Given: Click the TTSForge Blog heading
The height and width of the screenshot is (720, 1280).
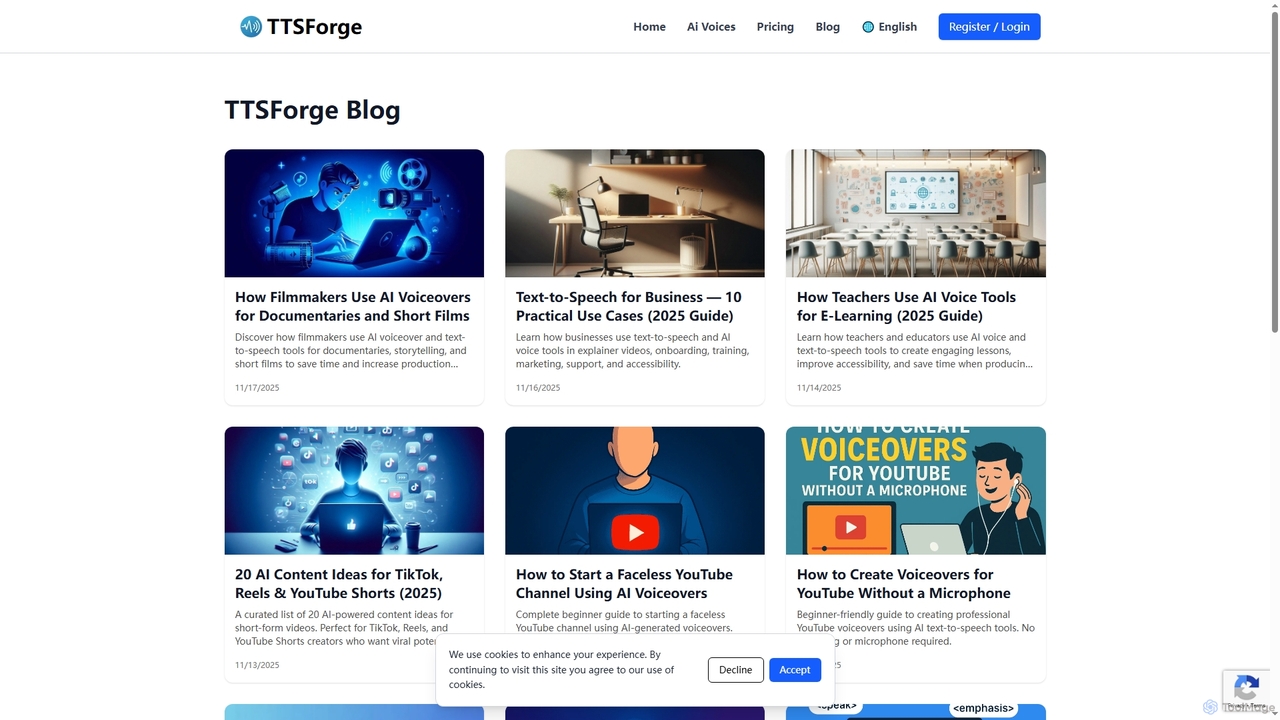Looking at the screenshot, I should [x=312, y=110].
